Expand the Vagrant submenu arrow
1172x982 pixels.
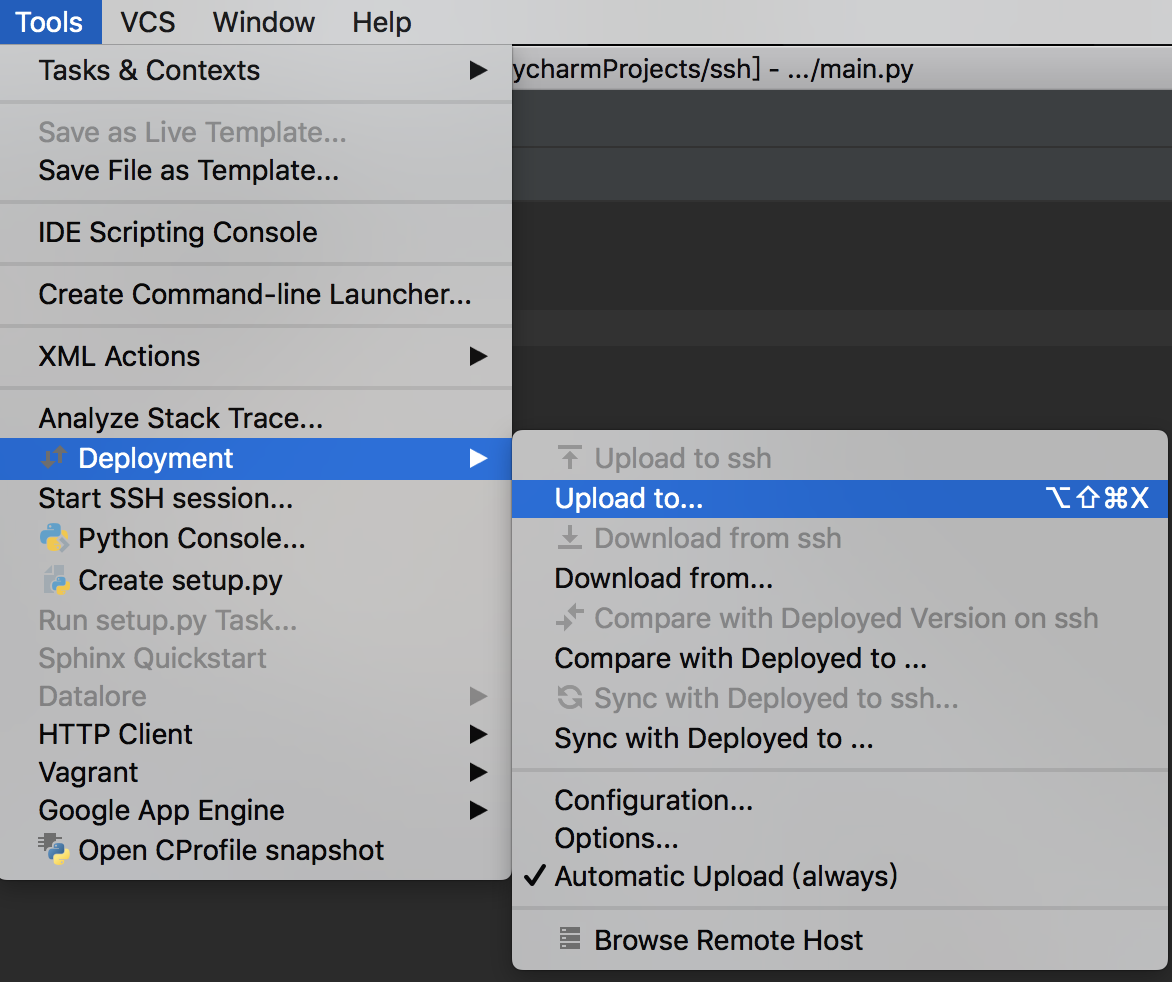point(478,772)
